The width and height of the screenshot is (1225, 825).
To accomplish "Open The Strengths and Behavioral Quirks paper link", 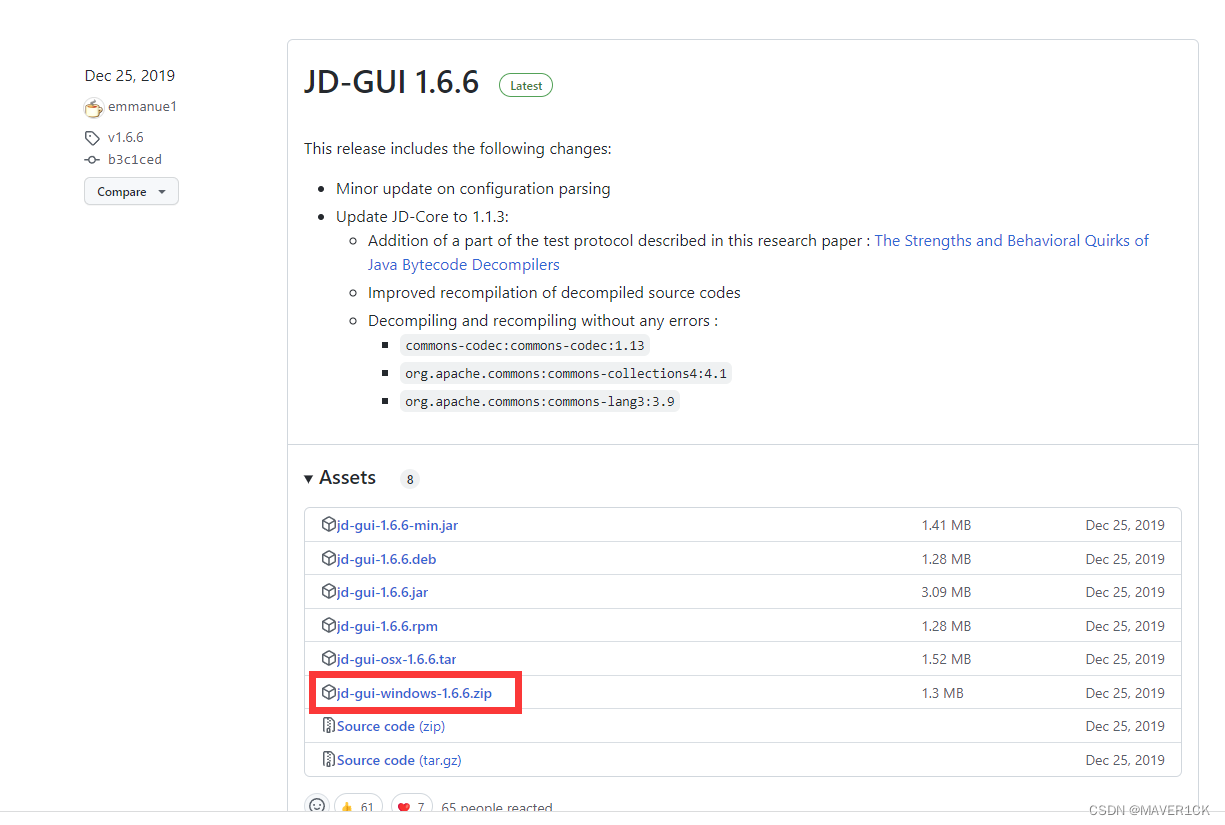I will [x=758, y=253].
